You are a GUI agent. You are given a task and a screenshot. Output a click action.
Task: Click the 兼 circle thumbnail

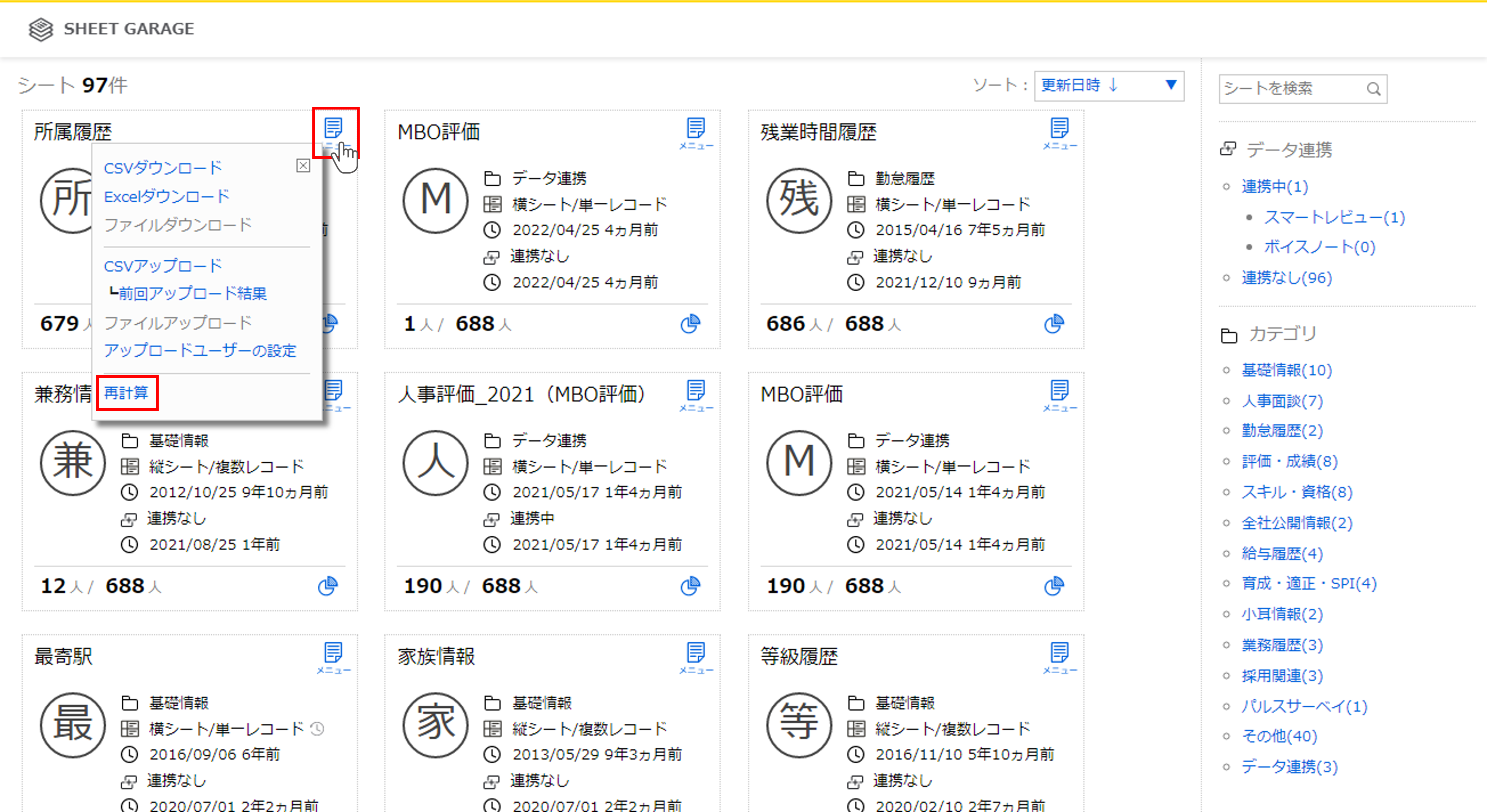(73, 462)
